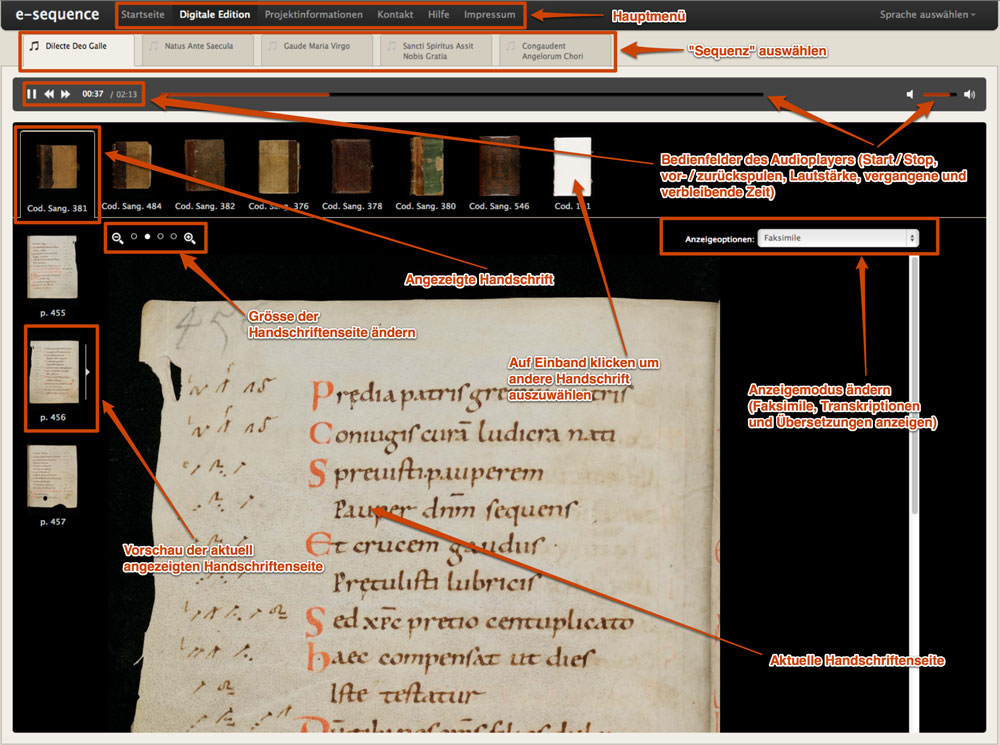This screenshot has width=1000, height=745.
Task: Open page thumbnail p. 456
Action: (55, 372)
